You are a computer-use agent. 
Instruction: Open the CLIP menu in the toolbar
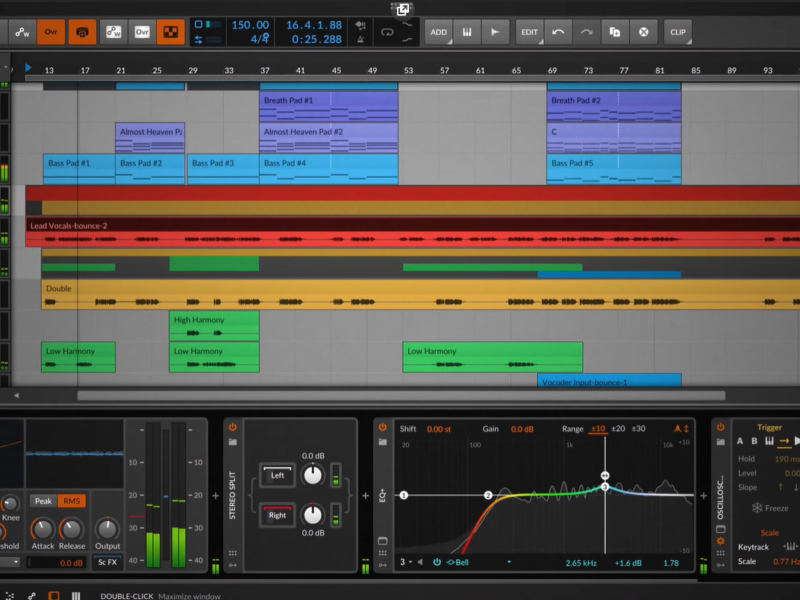(x=678, y=32)
